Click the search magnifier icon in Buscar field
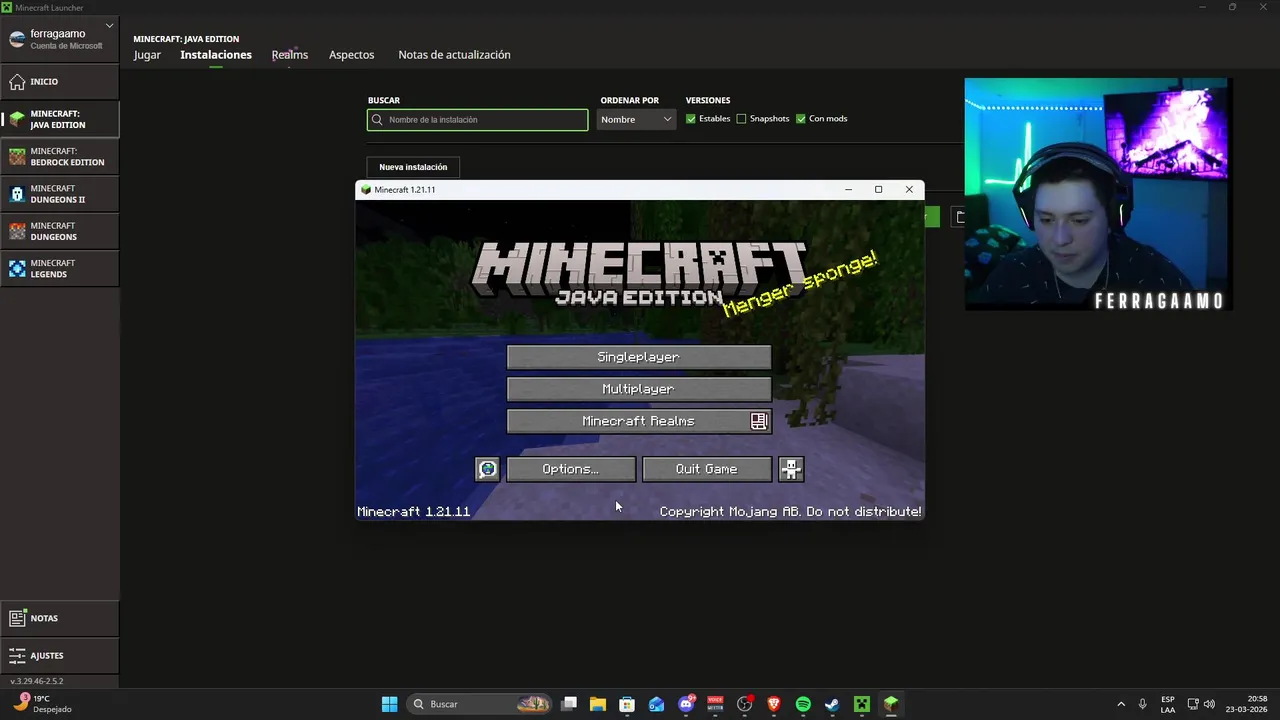The width and height of the screenshot is (1280, 720). (x=377, y=120)
